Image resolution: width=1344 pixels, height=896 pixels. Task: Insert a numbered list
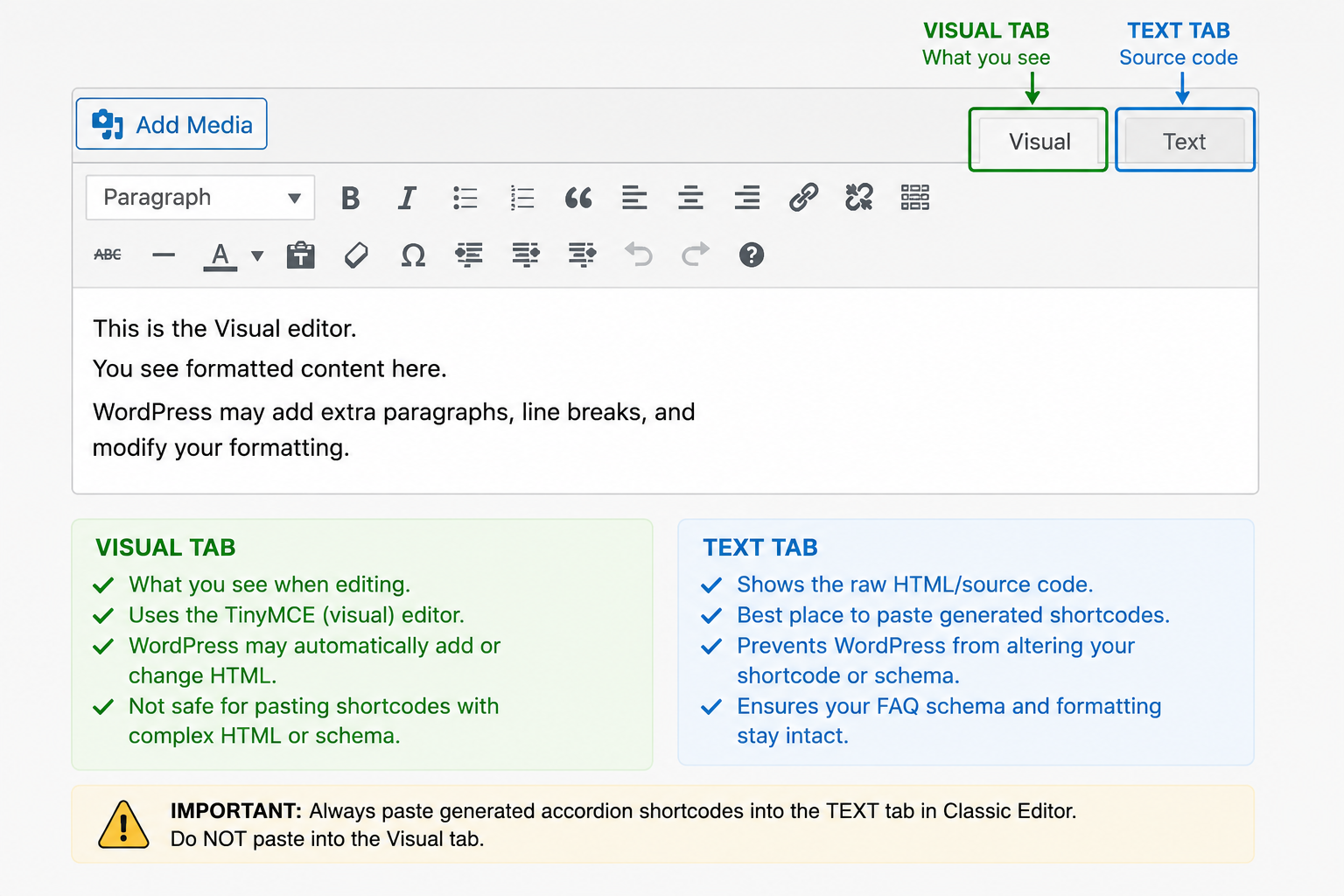click(522, 198)
